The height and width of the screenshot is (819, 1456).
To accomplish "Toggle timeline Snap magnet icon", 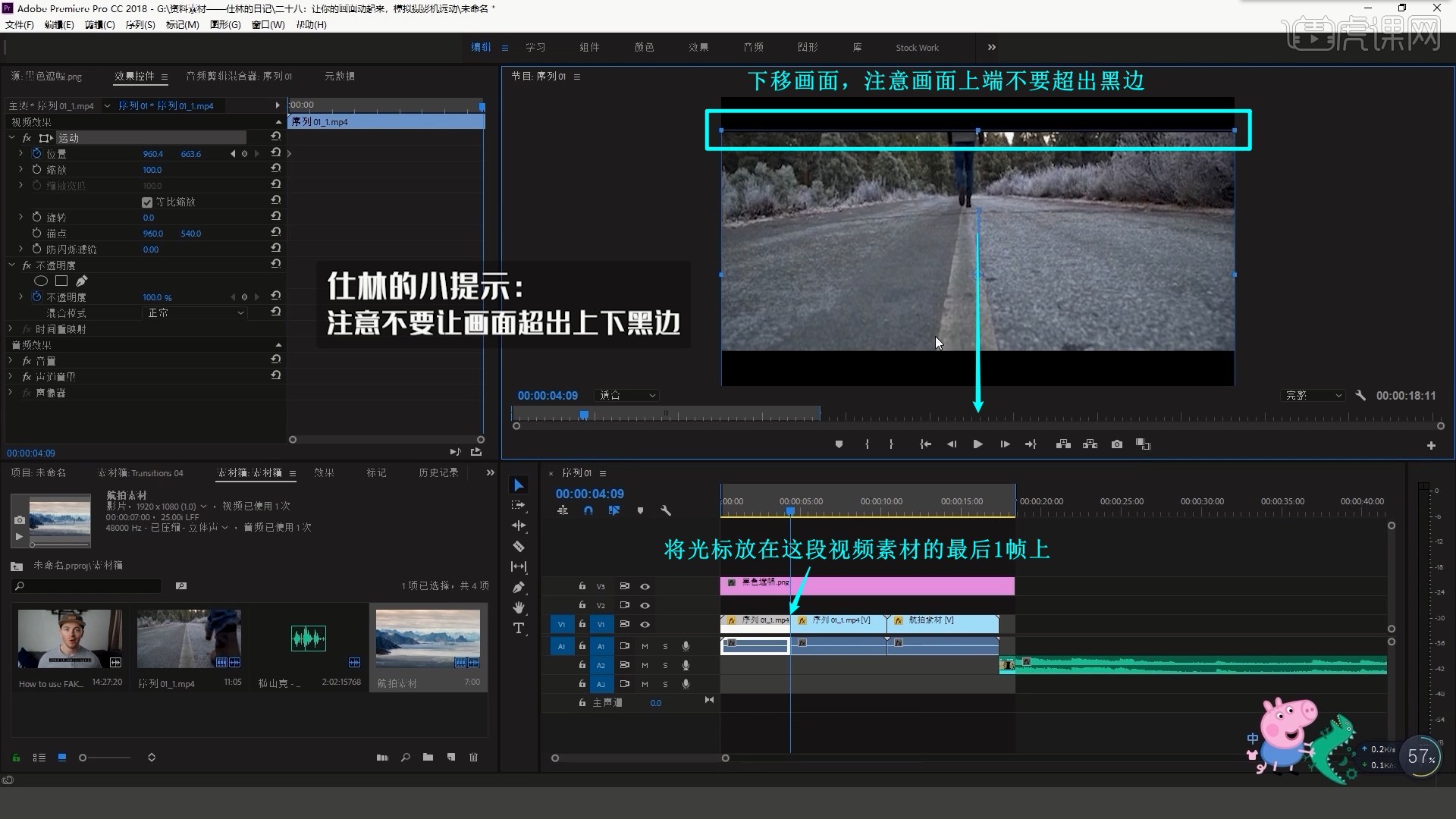I will 588,511.
